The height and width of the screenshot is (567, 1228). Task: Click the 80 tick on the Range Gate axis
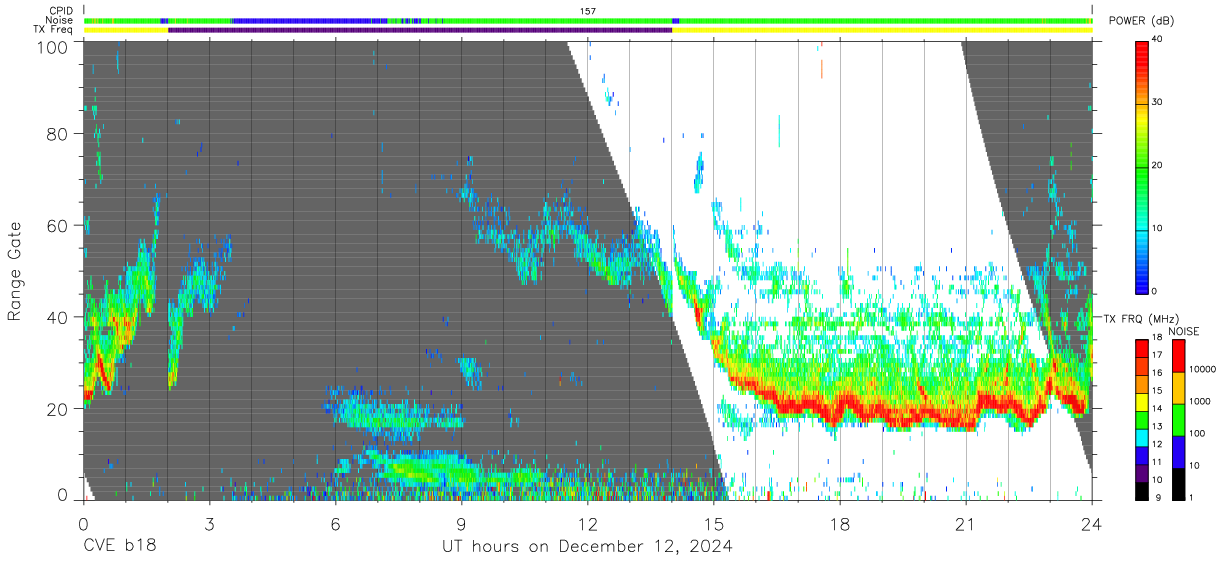tap(59, 134)
